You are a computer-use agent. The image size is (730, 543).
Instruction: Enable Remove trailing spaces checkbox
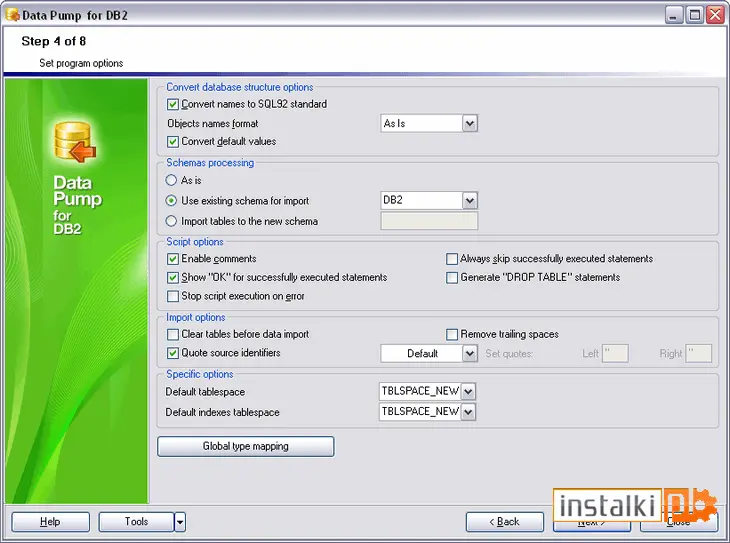(452, 334)
